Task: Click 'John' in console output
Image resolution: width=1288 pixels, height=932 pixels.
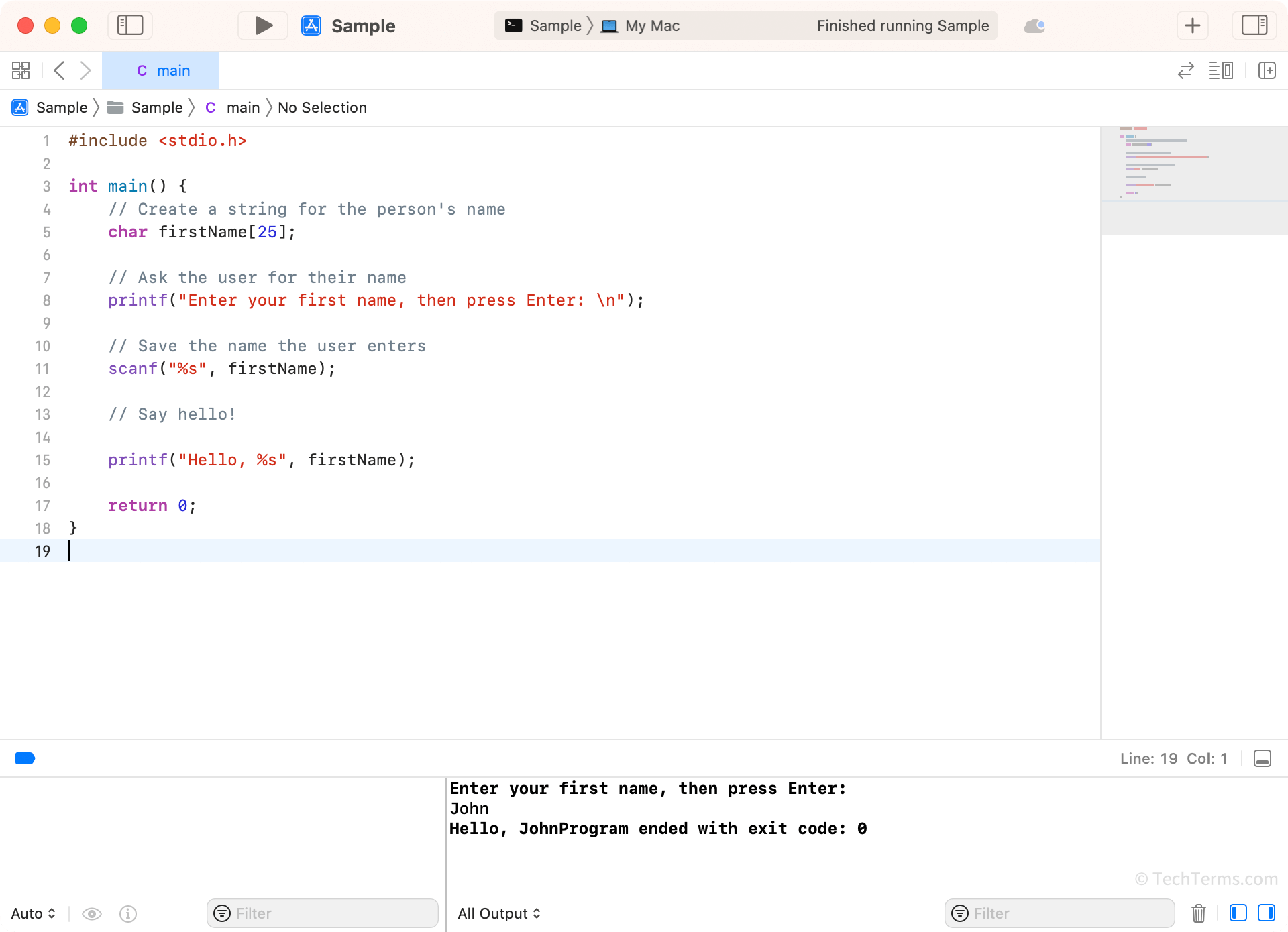Action: point(469,809)
